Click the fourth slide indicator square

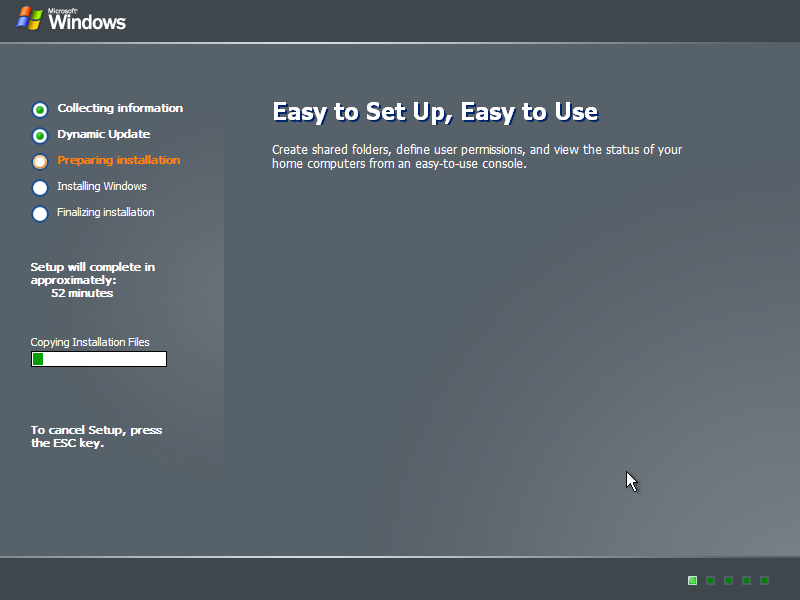746,581
